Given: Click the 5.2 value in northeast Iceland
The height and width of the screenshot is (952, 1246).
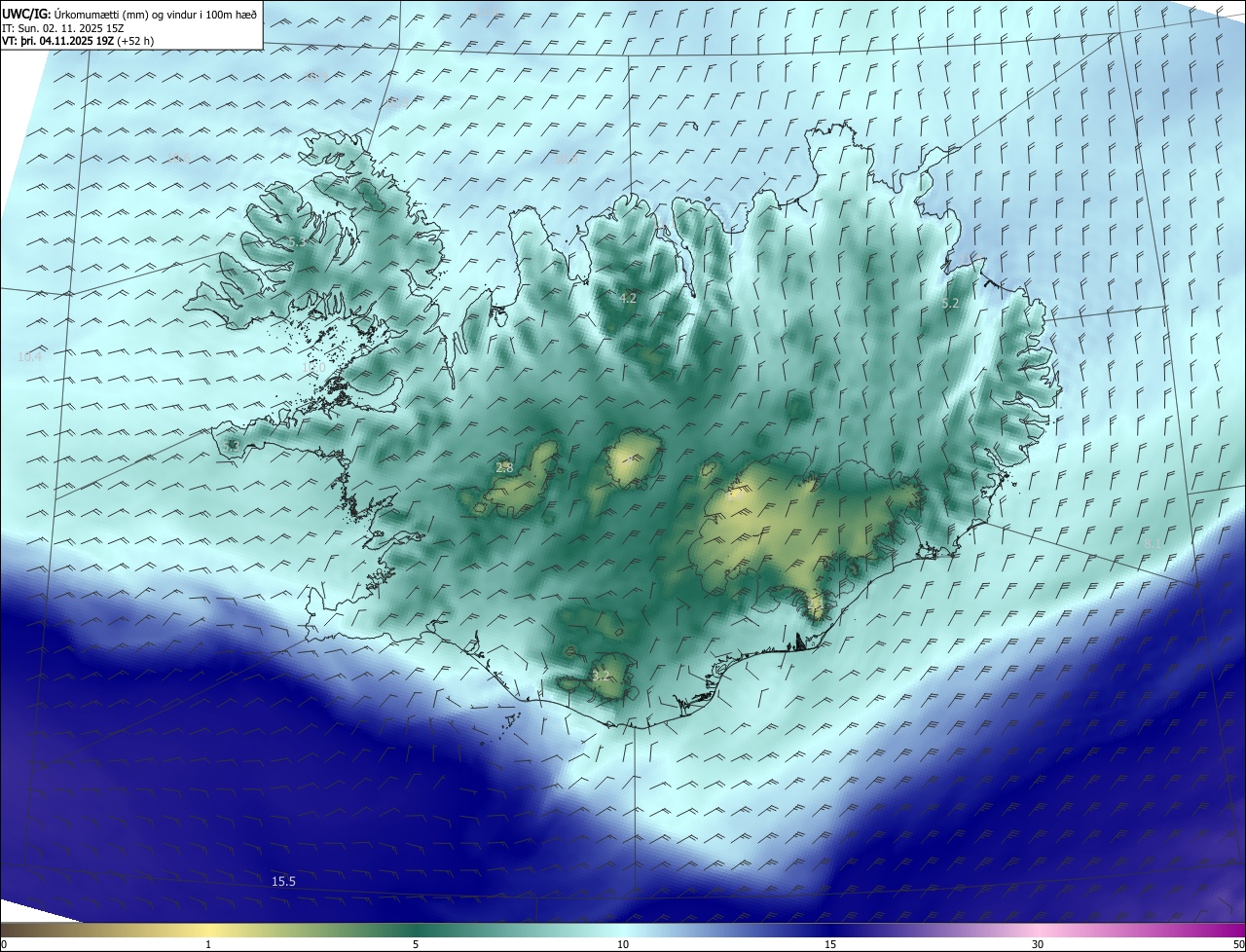Looking at the screenshot, I should pos(950,304).
